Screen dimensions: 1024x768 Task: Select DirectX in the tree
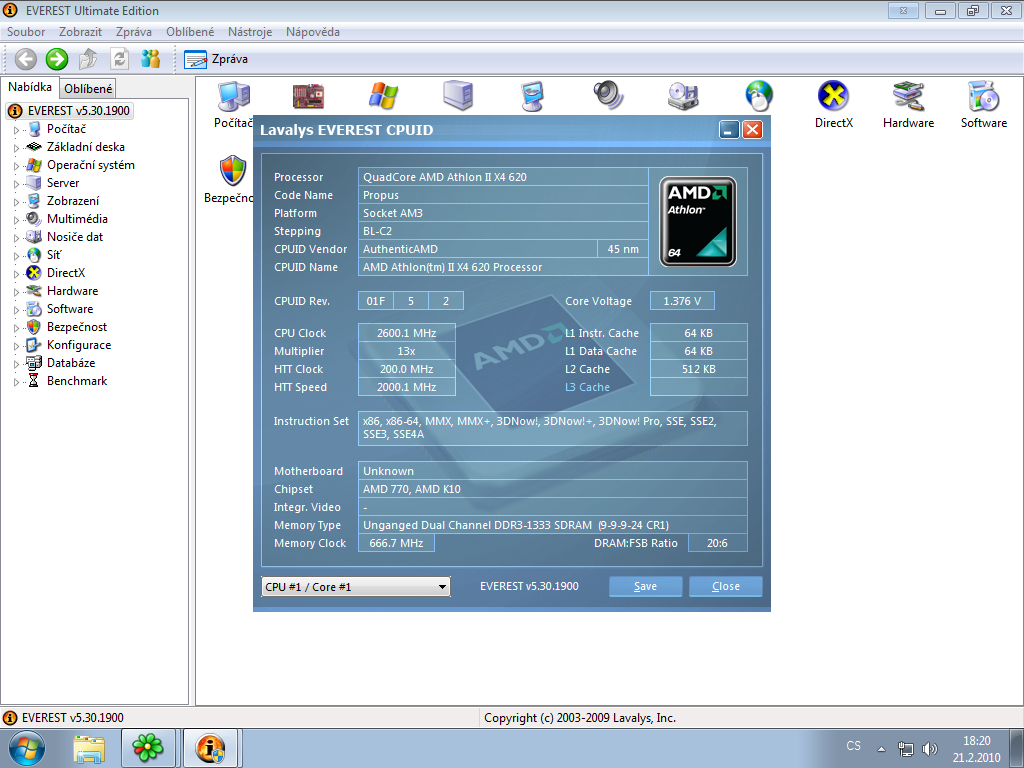point(66,273)
